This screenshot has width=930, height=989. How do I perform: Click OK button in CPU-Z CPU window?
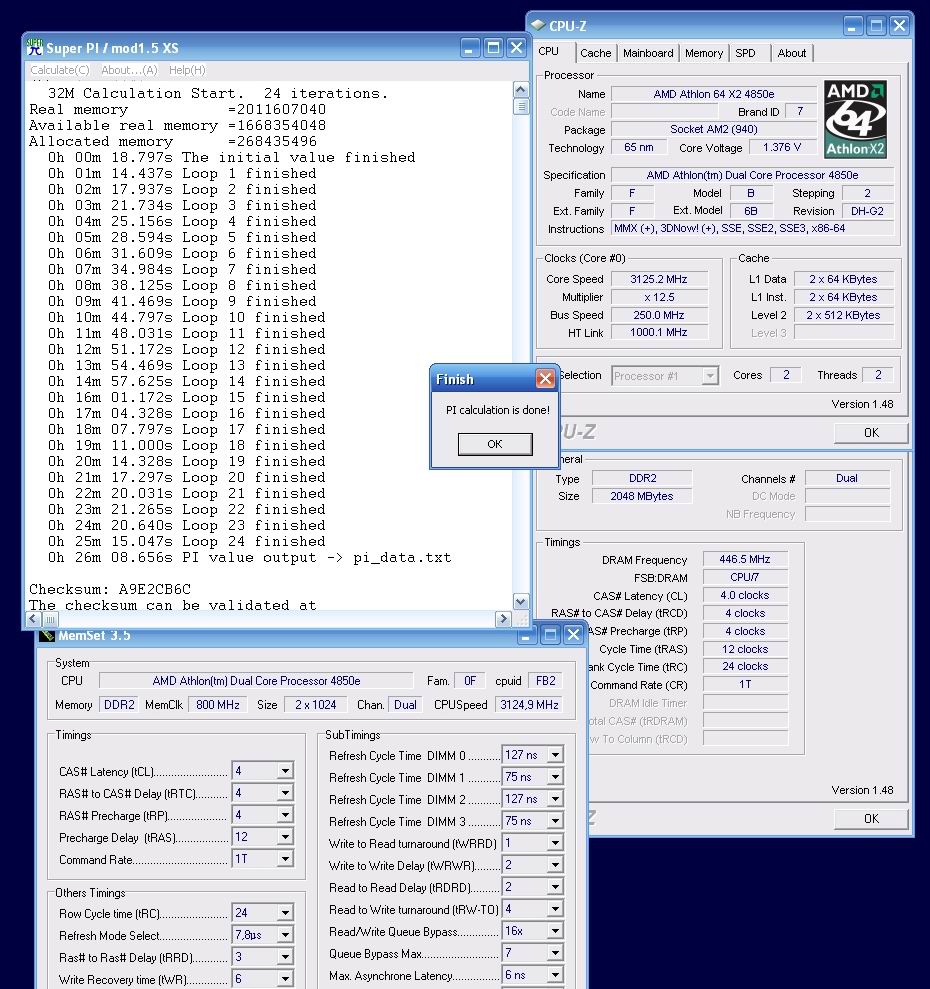(x=871, y=433)
